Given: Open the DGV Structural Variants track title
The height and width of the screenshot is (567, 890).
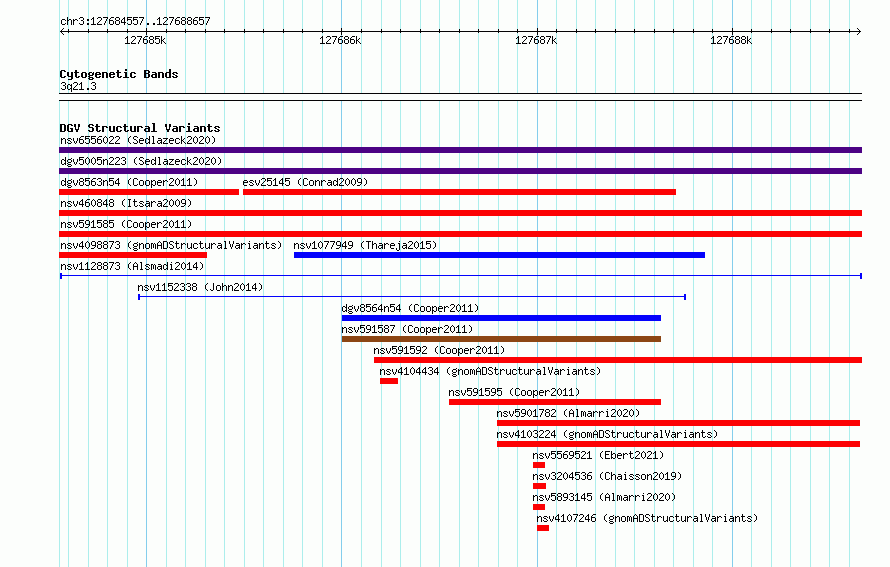Looking at the screenshot, I should click(x=140, y=128).
